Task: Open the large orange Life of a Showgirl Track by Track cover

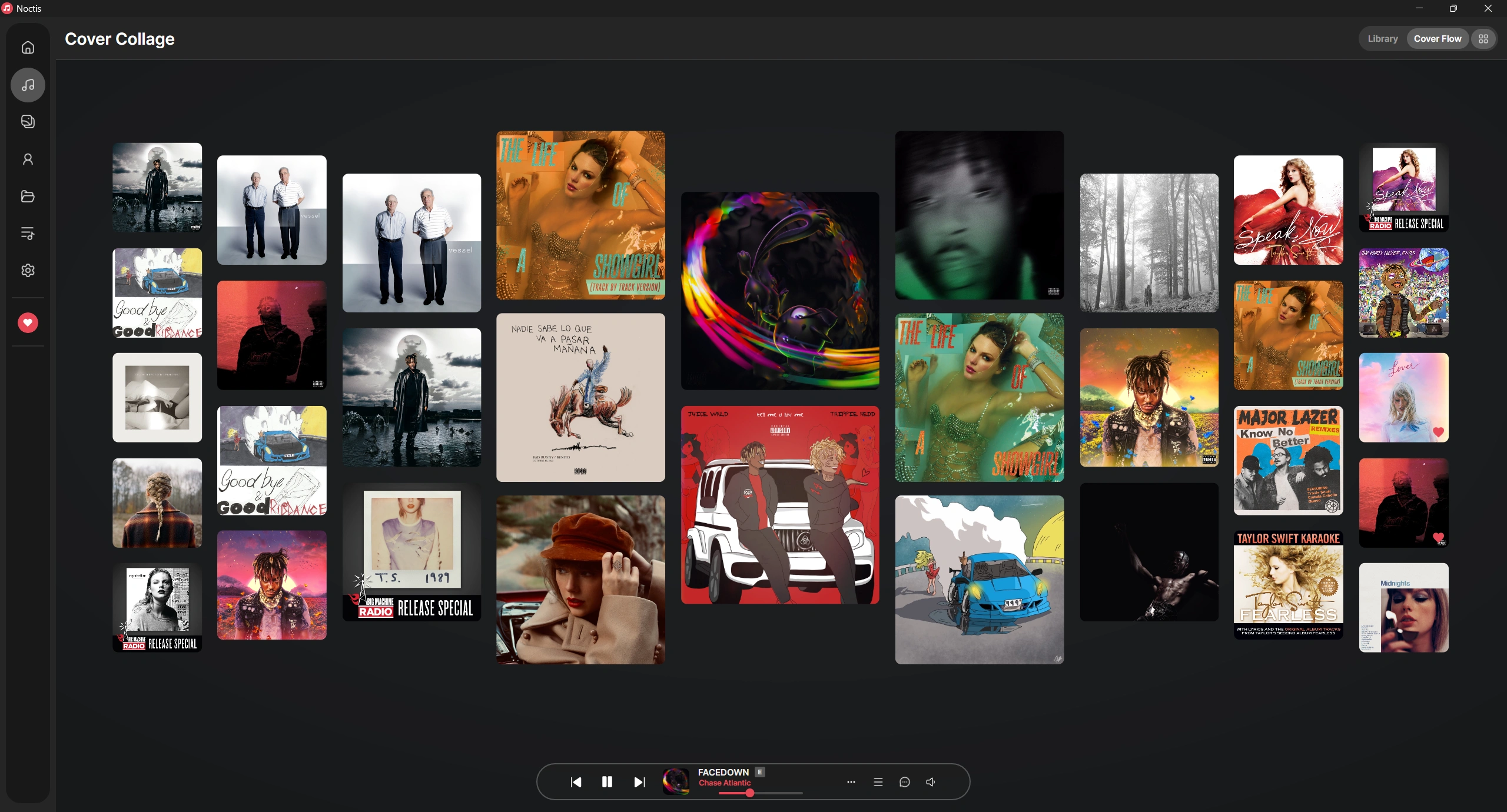Action: coord(580,215)
